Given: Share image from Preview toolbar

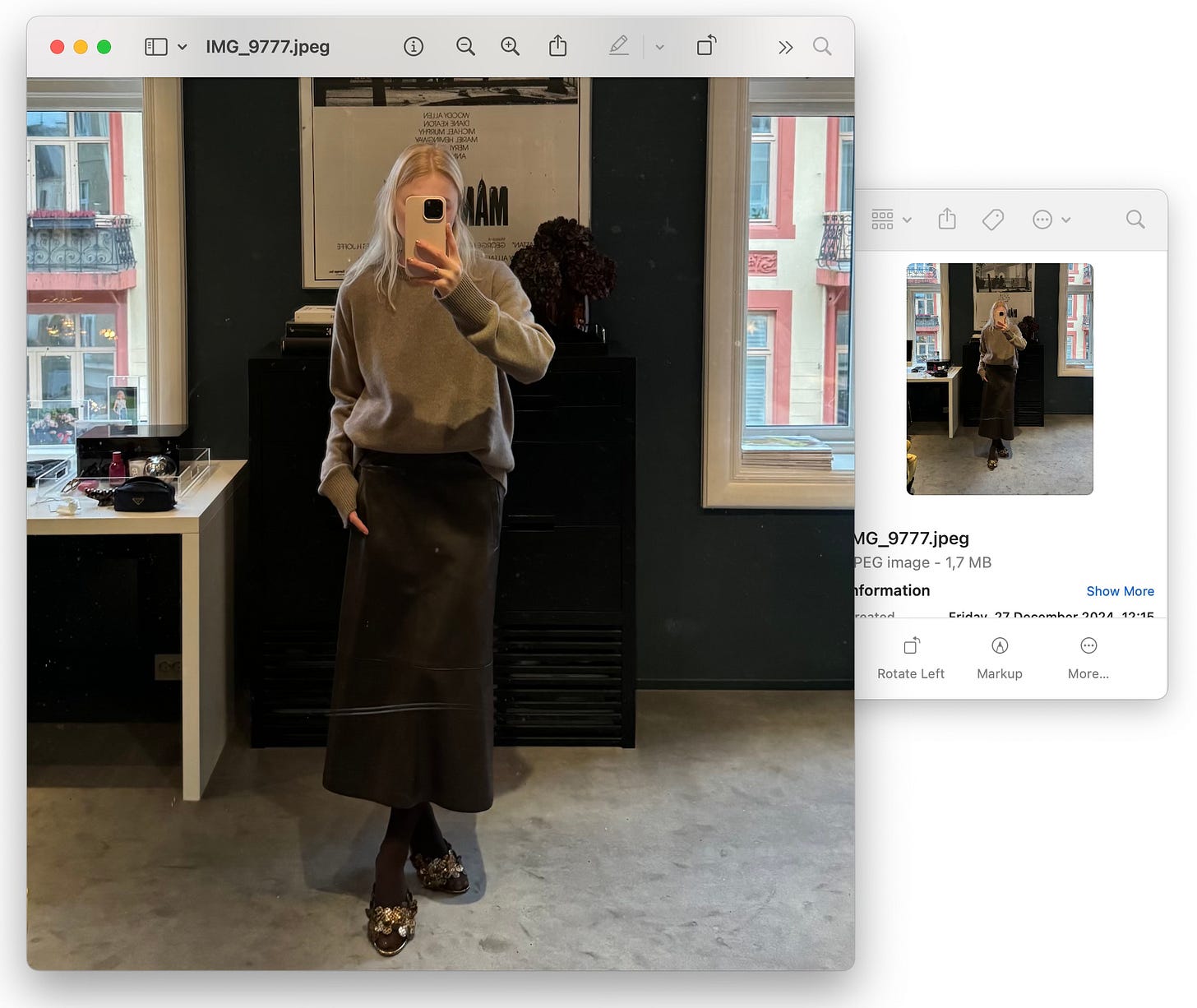Looking at the screenshot, I should tap(557, 45).
